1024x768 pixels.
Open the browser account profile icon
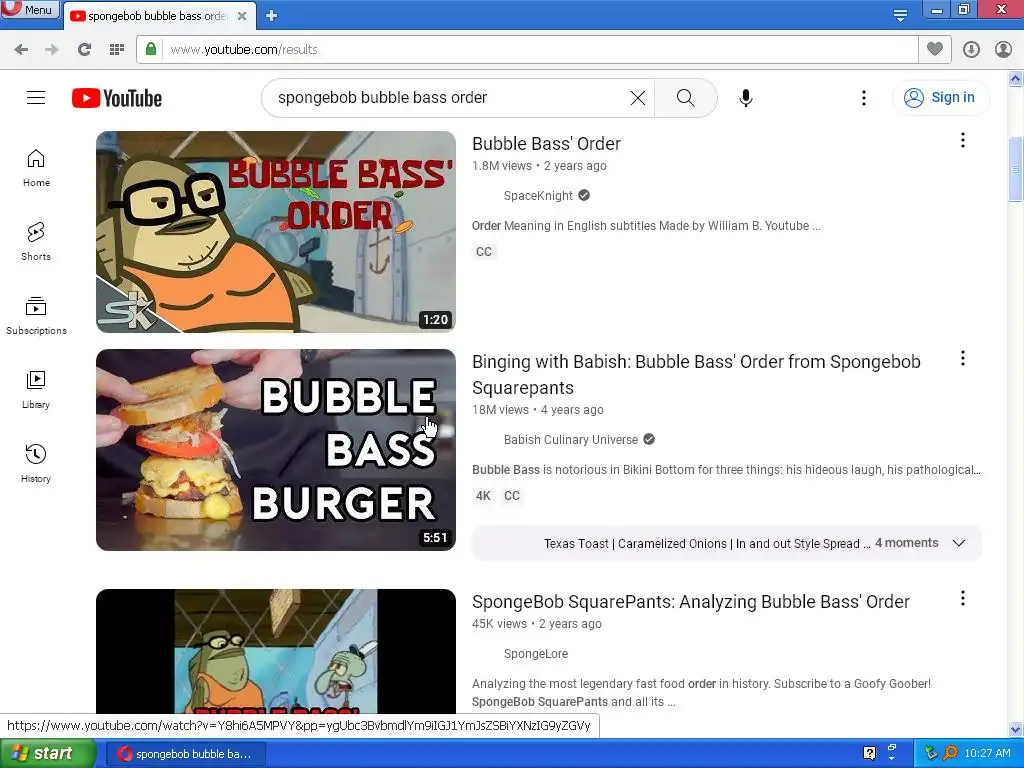[1003, 50]
